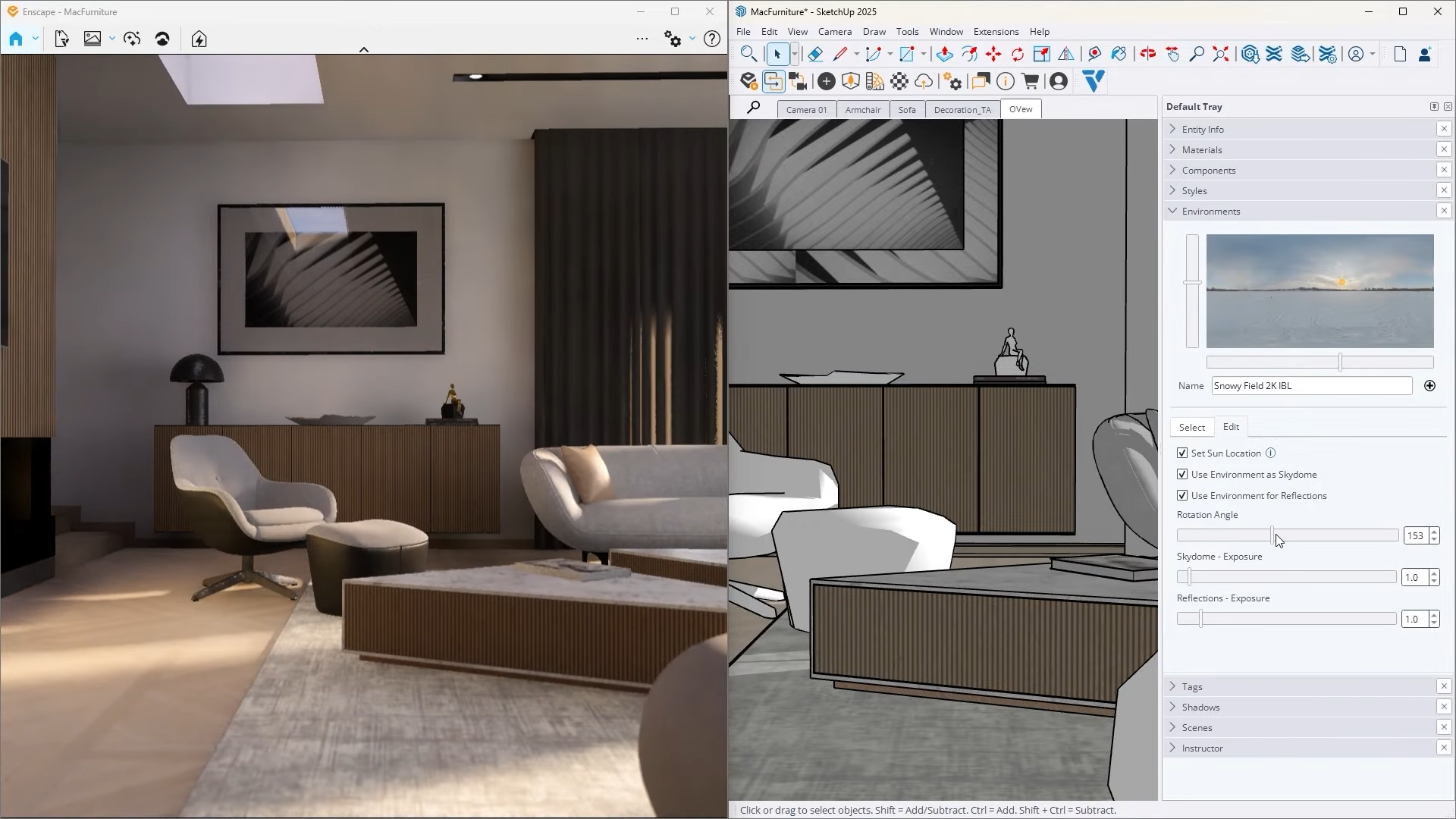The height and width of the screenshot is (819, 1456).
Task: Choose the Rotate tool
Action: (x=1018, y=54)
